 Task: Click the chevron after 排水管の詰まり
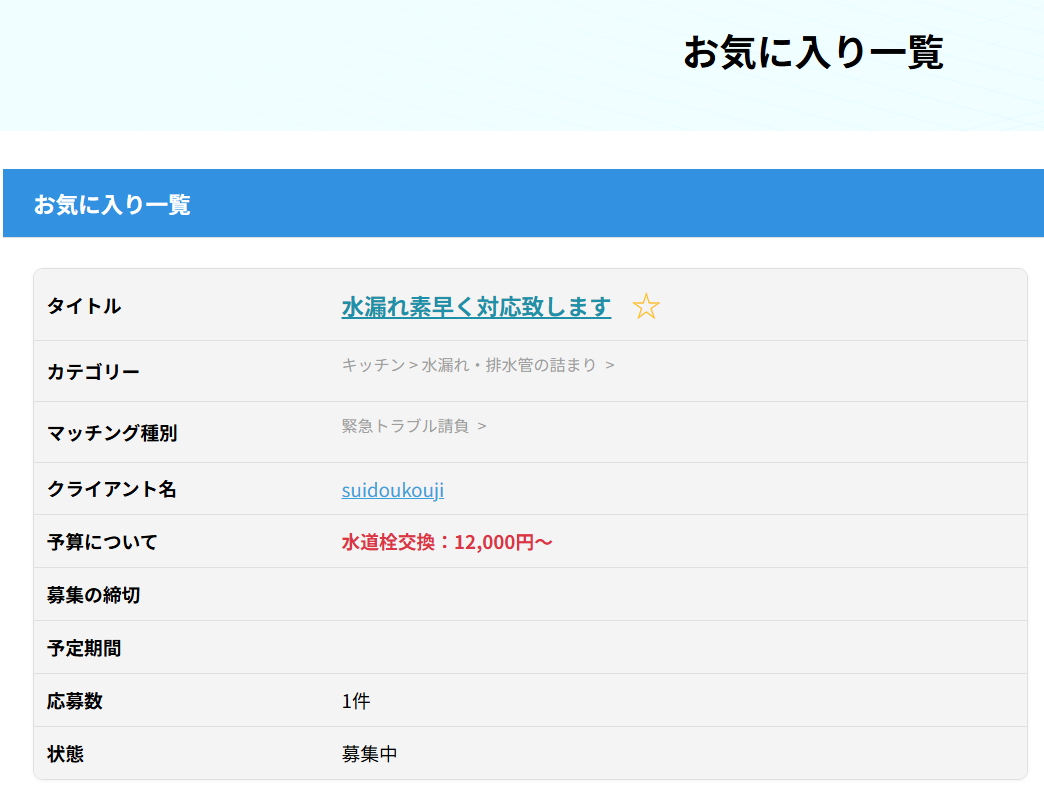coord(610,365)
